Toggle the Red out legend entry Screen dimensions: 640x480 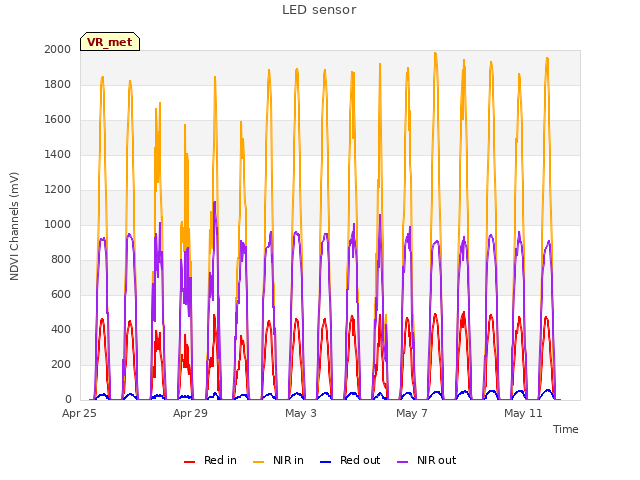point(350,460)
